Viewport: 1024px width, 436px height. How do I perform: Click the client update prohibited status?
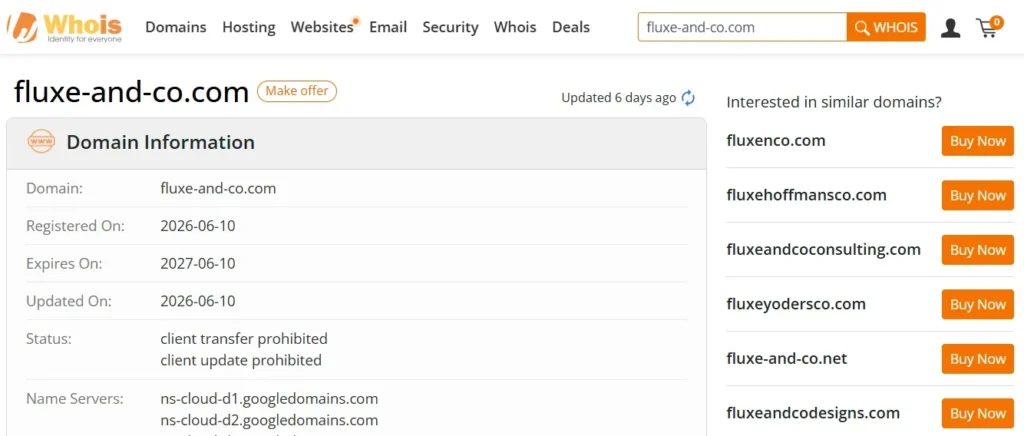[x=241, y=360]
